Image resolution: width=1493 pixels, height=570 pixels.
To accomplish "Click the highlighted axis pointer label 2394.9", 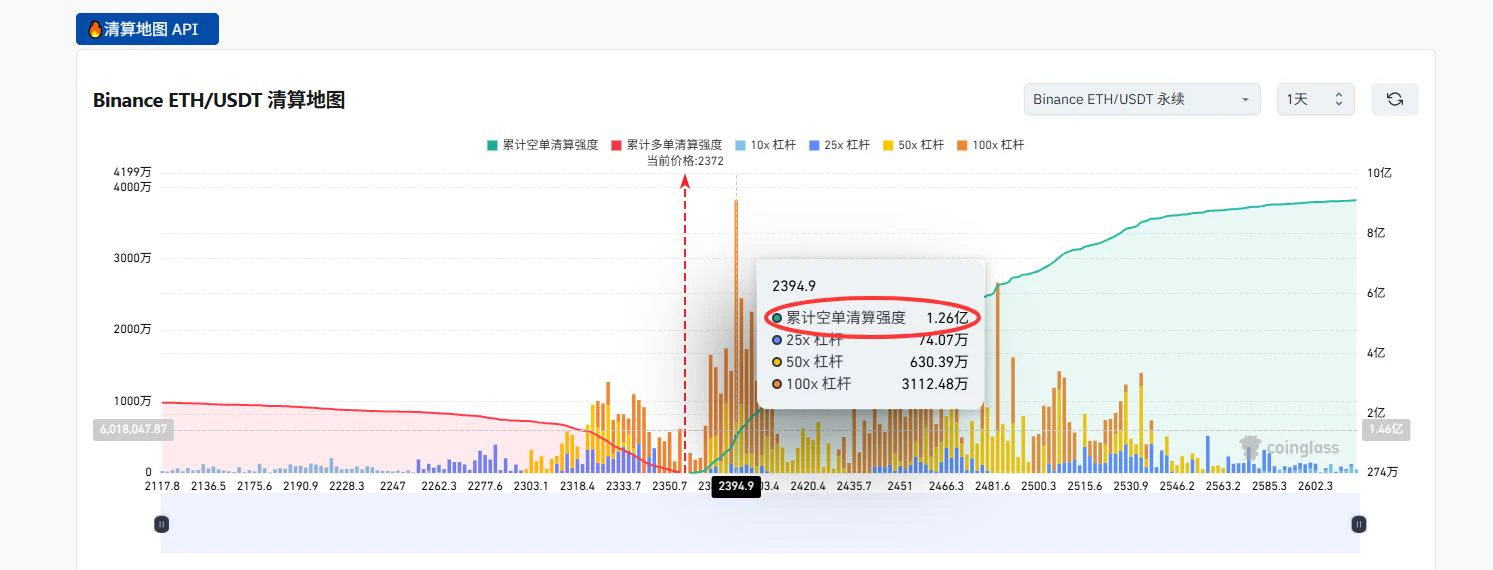I will click(x=736, y=486).
